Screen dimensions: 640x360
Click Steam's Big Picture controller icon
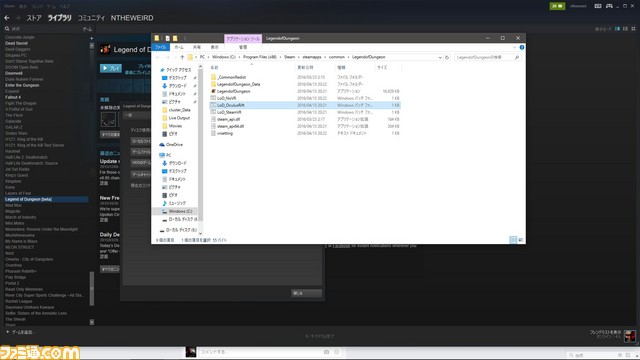click(x=609, y=6)
